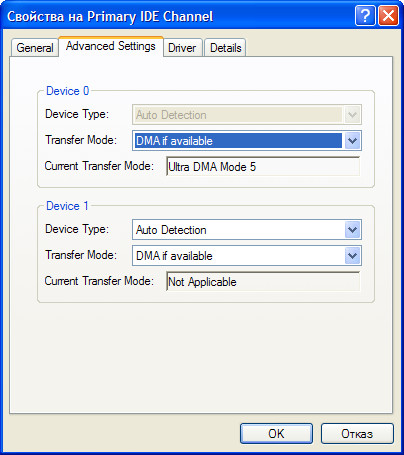Select the highlighted DMA if available combo box

tap(247, 141)
